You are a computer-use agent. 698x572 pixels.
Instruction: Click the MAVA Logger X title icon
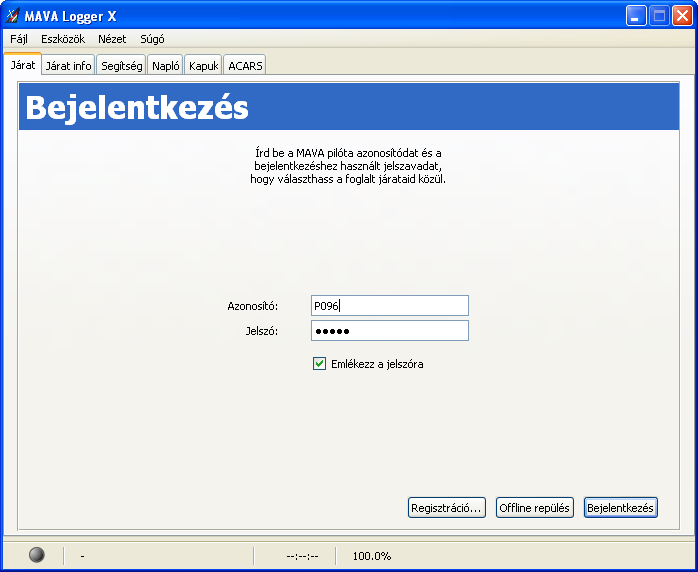point(13,16)
